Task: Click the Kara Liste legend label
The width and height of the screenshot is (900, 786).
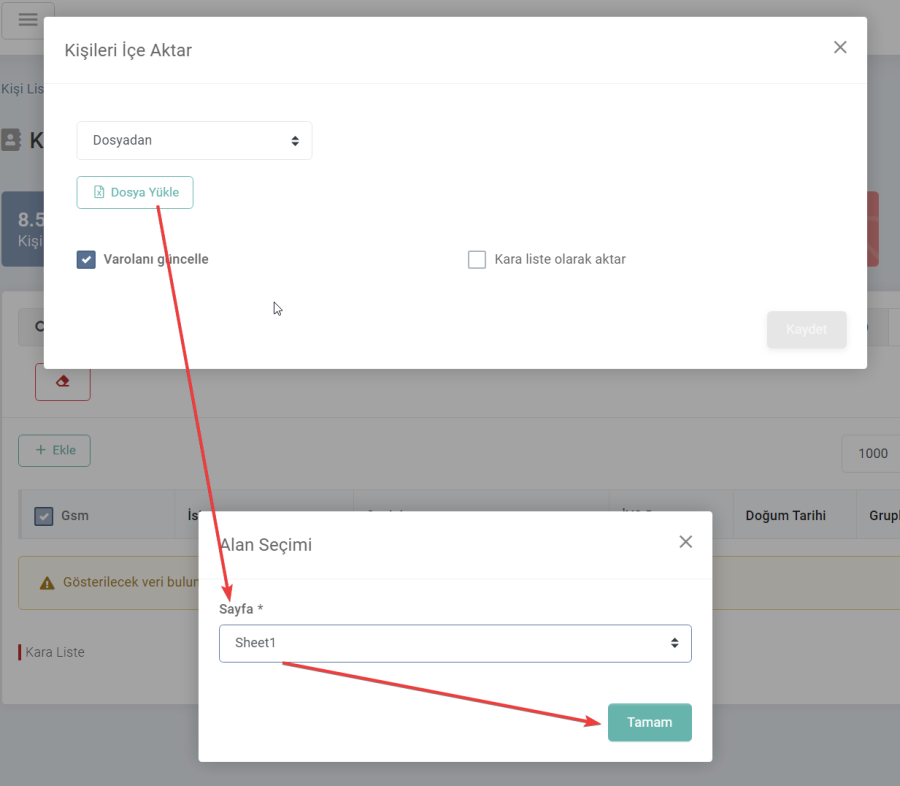Action: (55, 652)
